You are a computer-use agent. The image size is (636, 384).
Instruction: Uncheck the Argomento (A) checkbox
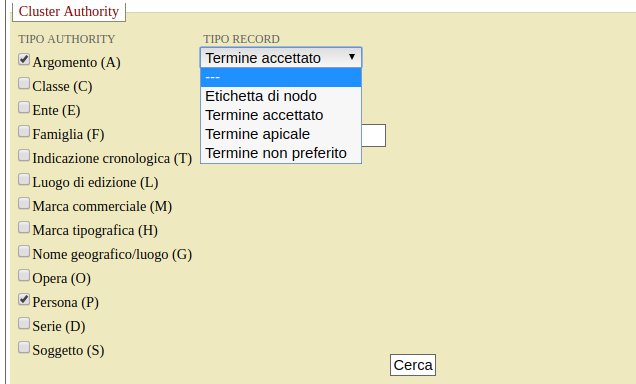(24, 60)
